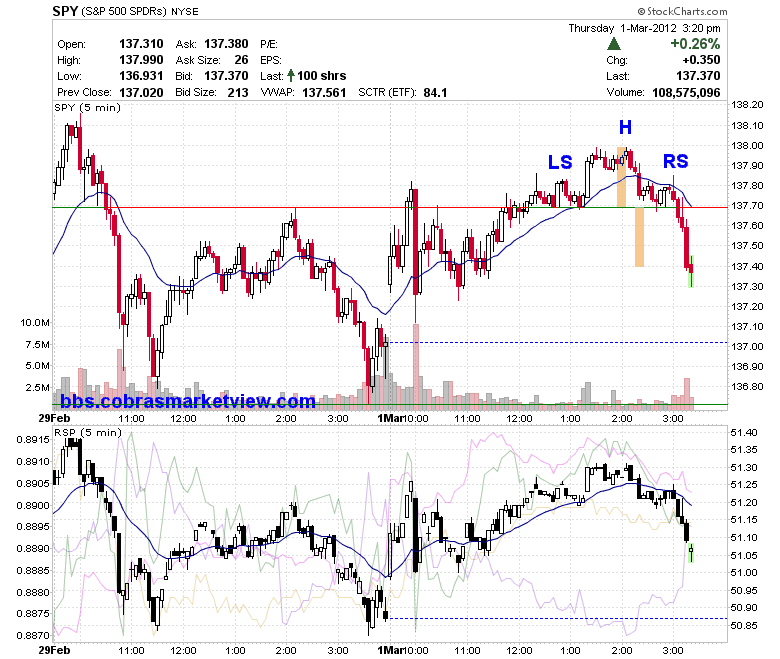This screenshot has height=659, width=780.
Task: Click the Volume value 108,575,096
Action: pos(686,92)
